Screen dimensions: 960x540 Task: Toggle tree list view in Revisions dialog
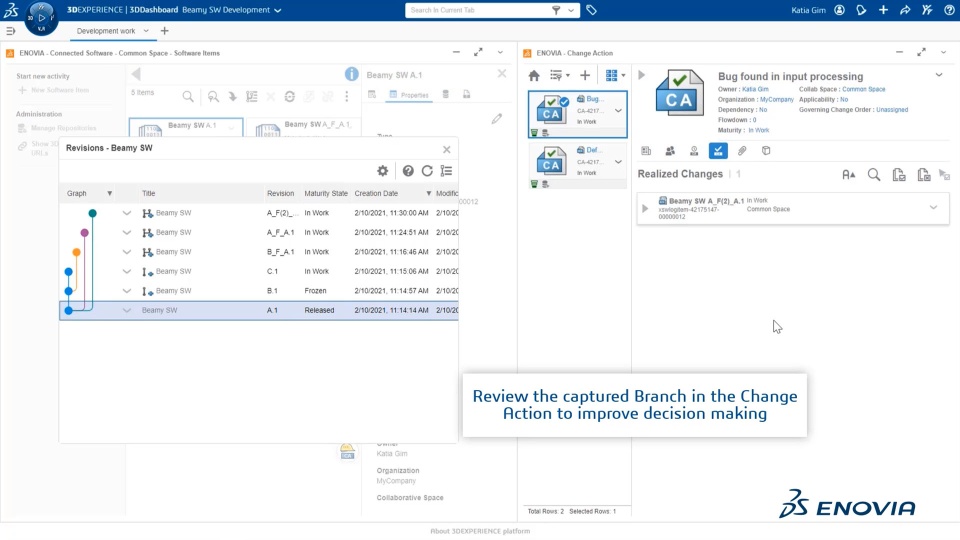point(446,171)
